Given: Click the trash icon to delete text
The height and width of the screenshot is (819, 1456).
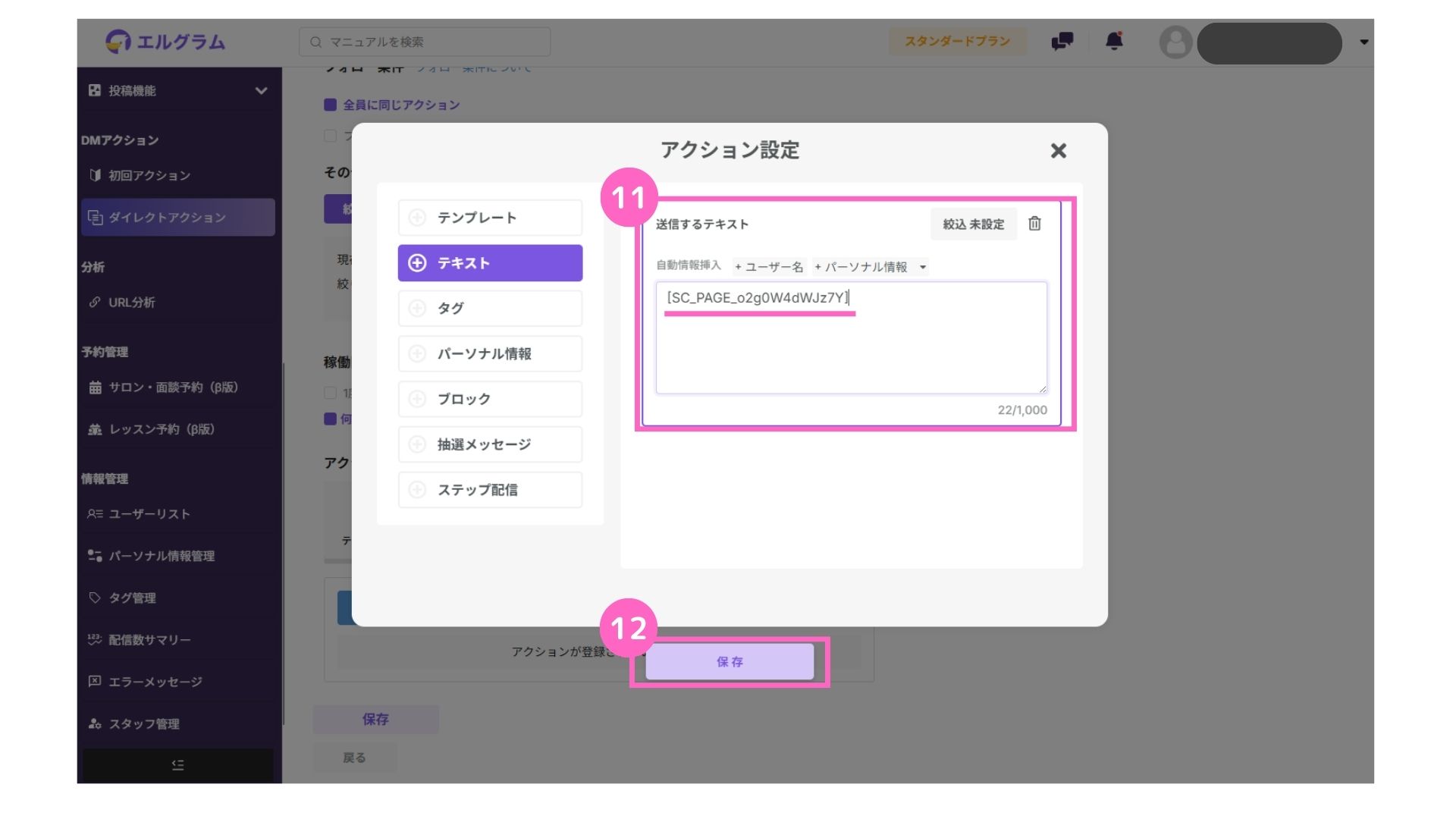Looking at the screenshot, I should 1034,224.
